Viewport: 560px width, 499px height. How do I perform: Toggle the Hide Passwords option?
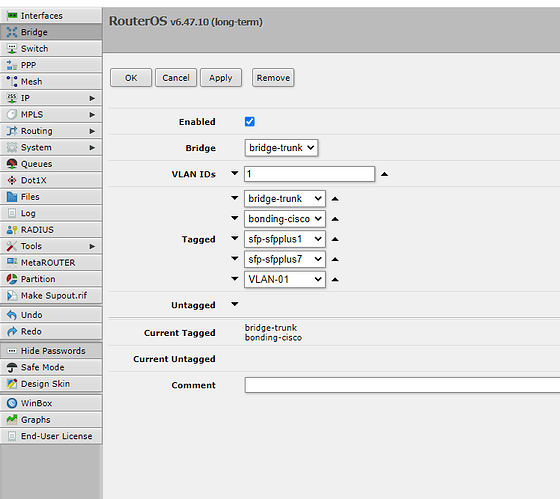pyautogui.click(x=51, y=351)
